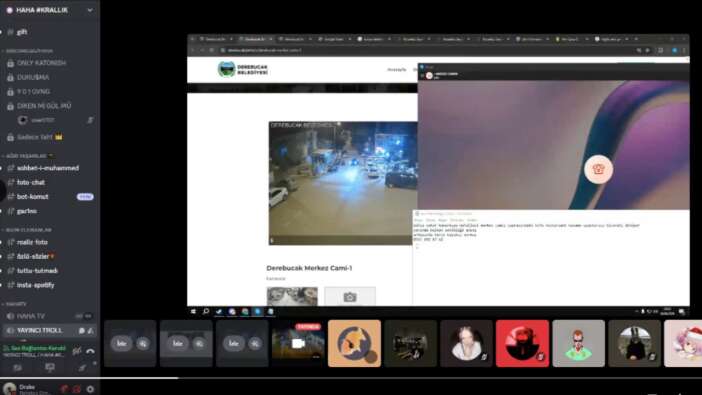This screenshot has height=395, width=702.
Task: Select the camera placeholder thumbnail under Derebucak Merkez Cami-1
Action: point(350,296)
